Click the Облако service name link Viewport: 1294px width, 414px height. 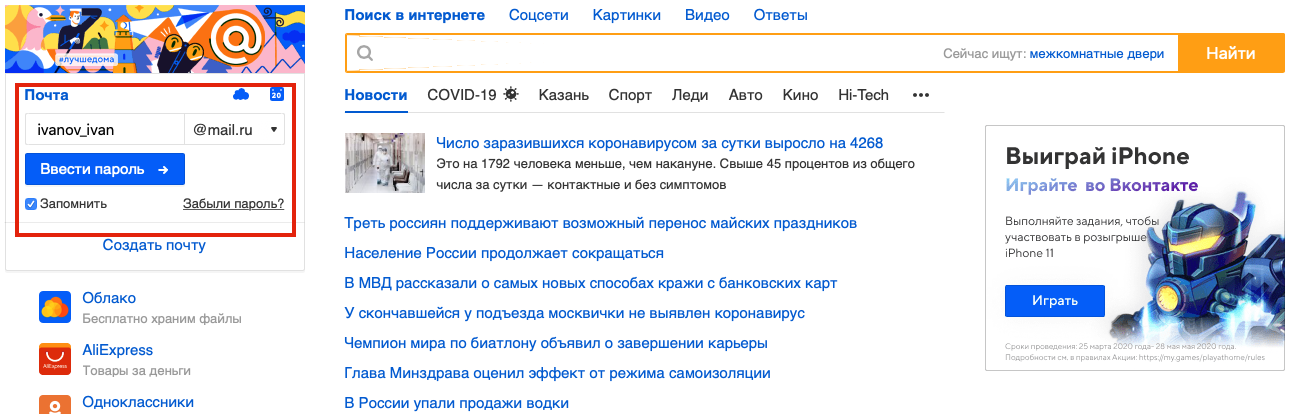109,298
